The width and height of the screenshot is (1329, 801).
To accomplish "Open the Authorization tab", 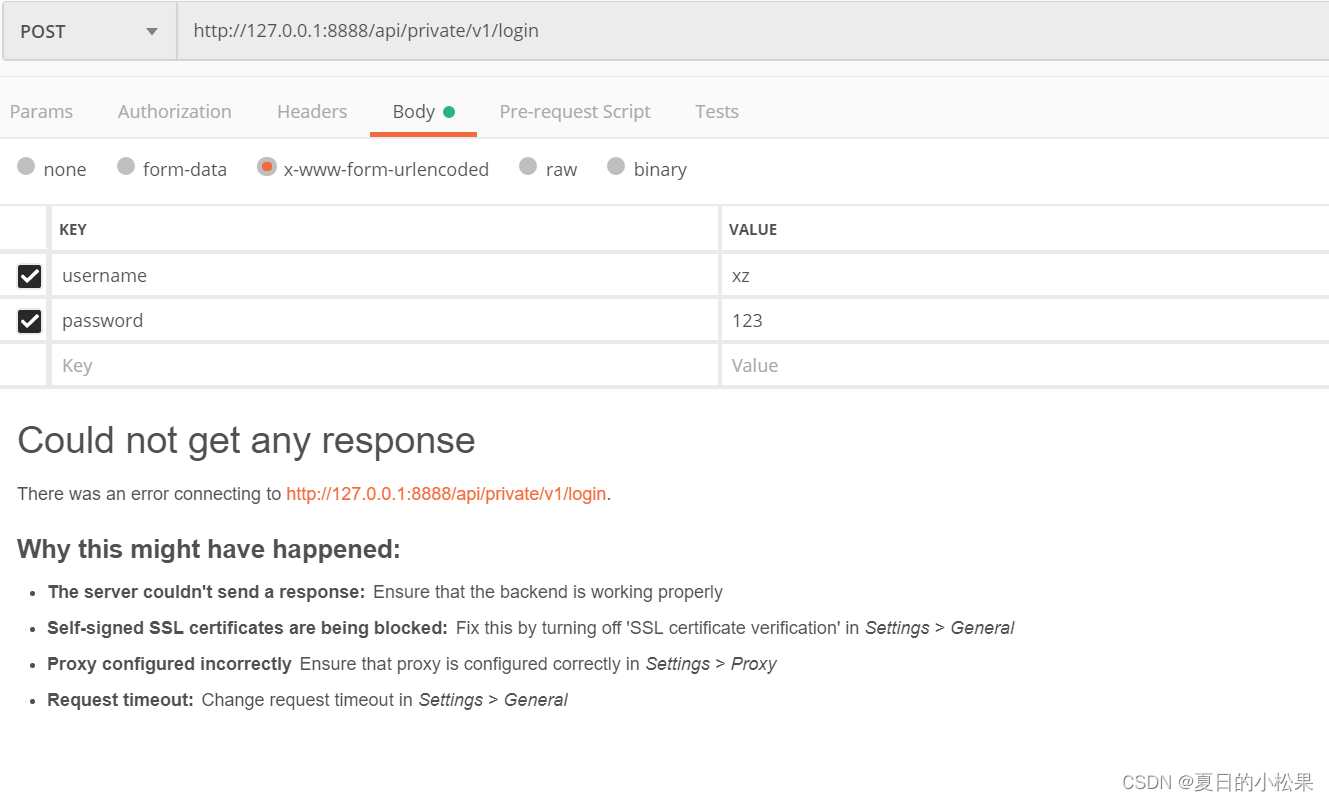I will tap(174, 111).
